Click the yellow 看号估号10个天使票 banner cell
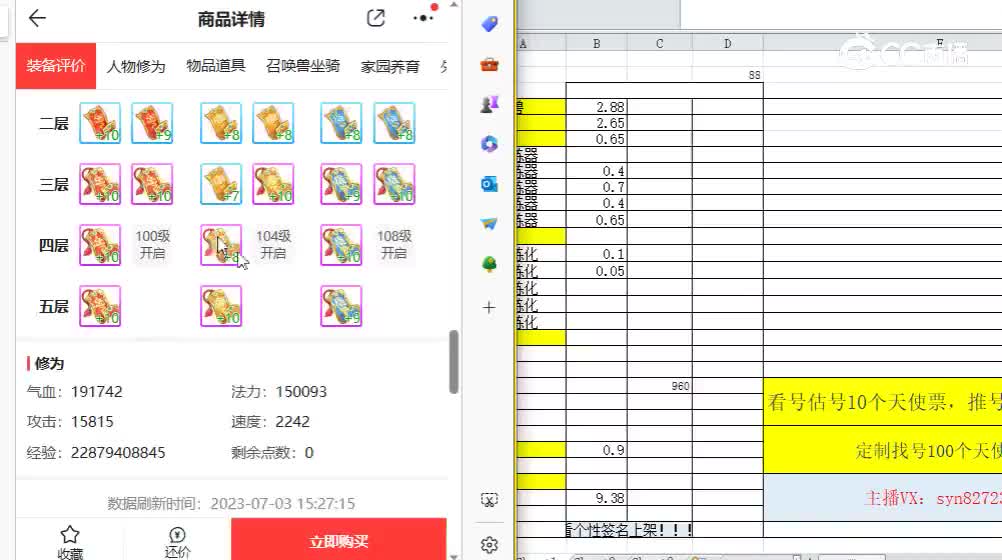The width and height of the screenshot is (1002, 560). tap(883, 402)
